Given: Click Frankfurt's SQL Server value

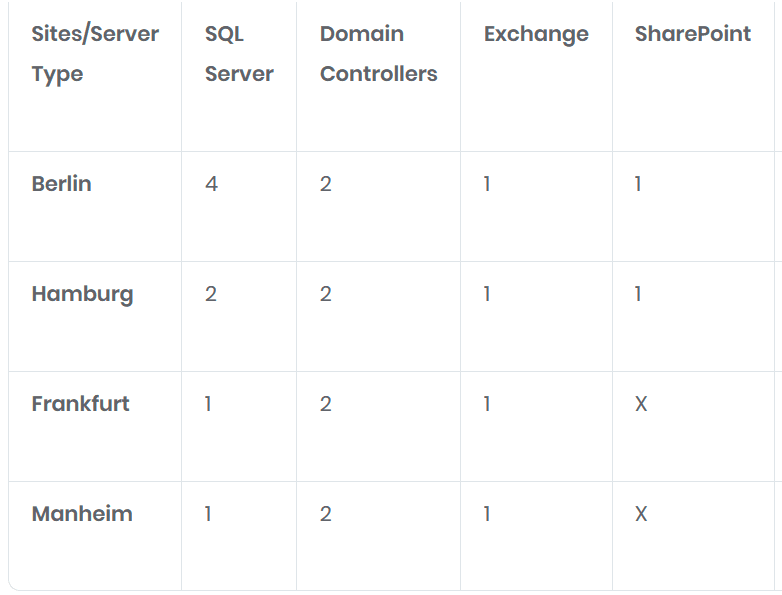Looking at the screenshot, I should (x=208, y=404).
